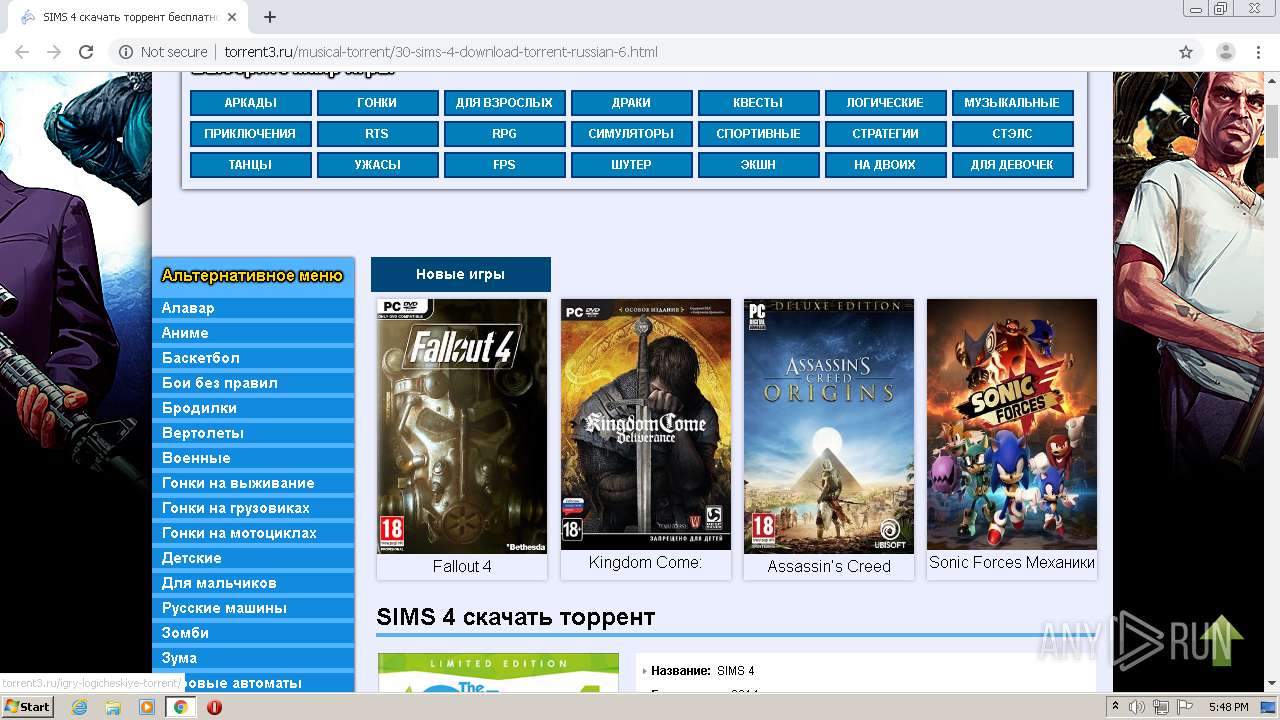Select ДРАКИ genre button
This screenshot has width=1280, height=720.
pos(632,103)
